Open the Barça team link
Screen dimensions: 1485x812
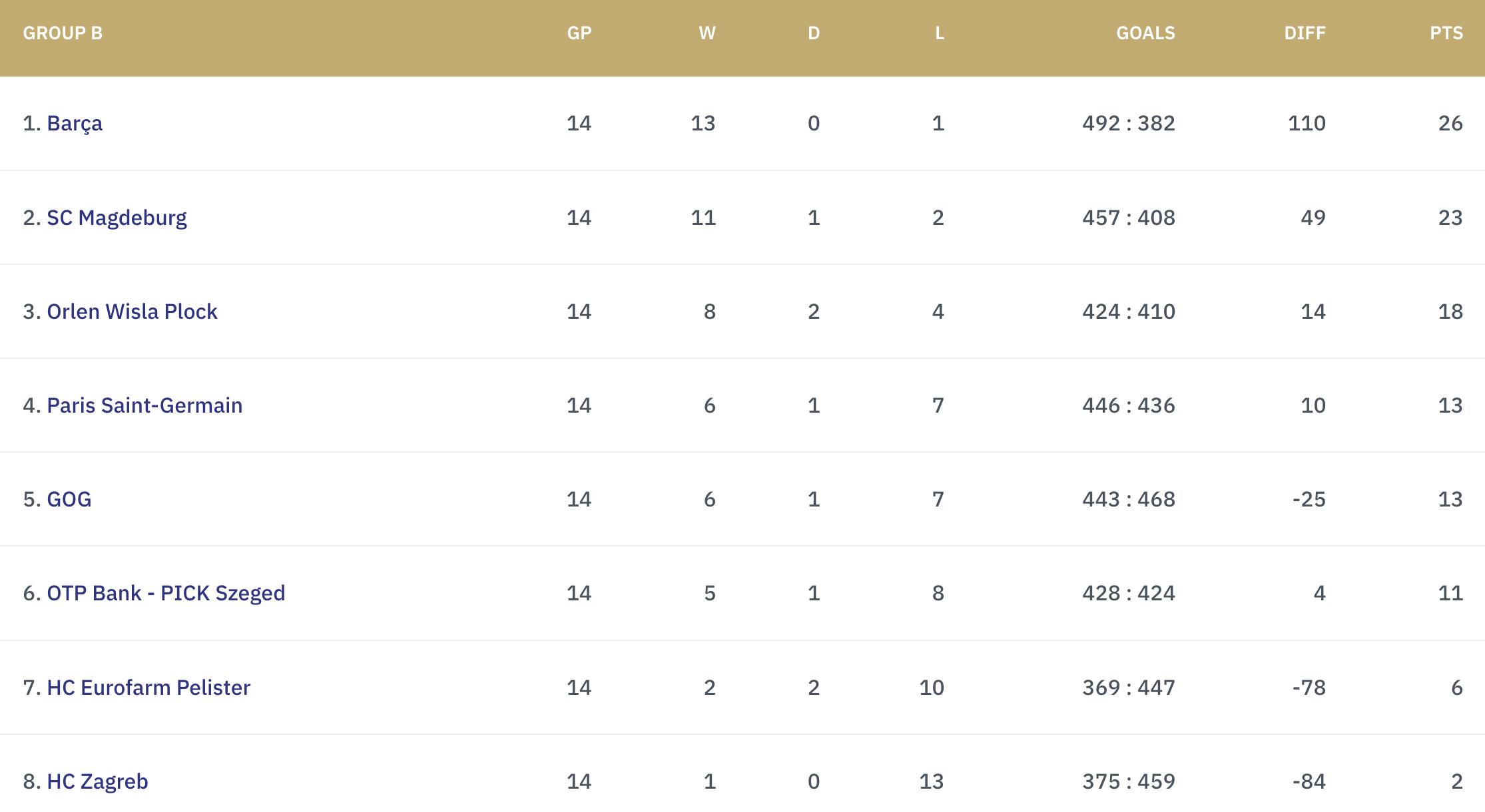(75, 123)
